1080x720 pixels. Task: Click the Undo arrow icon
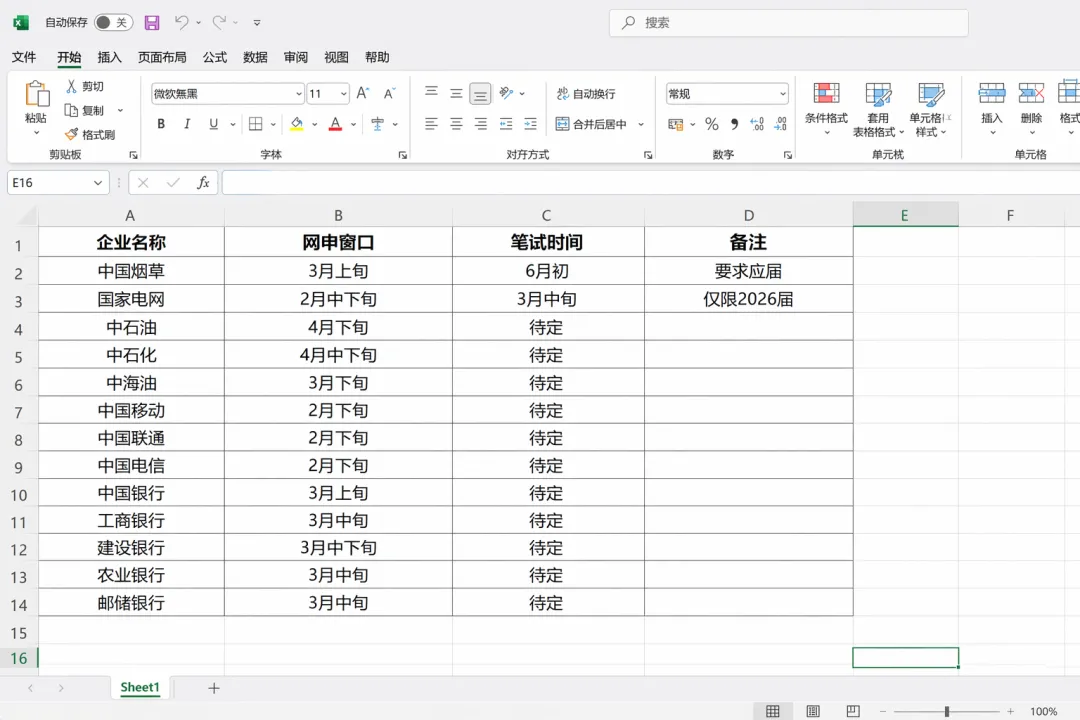tap(181, 23)
